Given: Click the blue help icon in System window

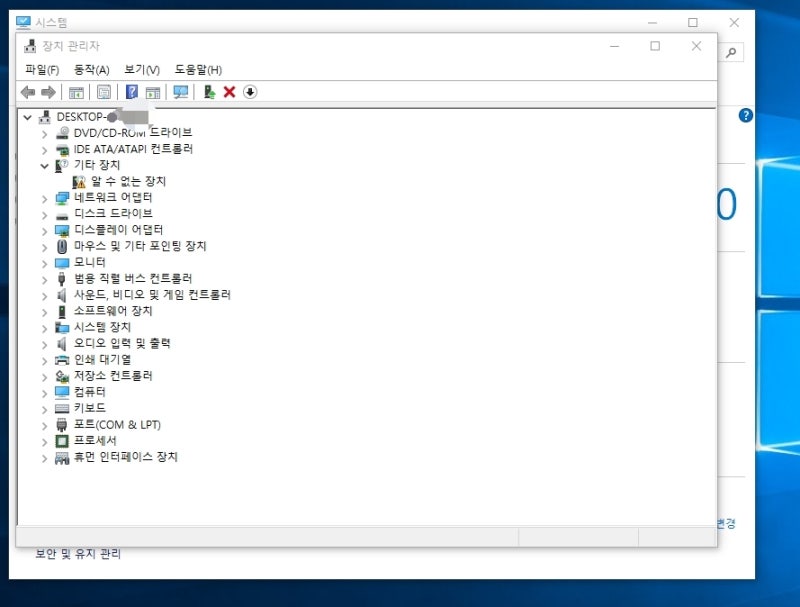Looking at the screenshot, I should coord(745,115).
